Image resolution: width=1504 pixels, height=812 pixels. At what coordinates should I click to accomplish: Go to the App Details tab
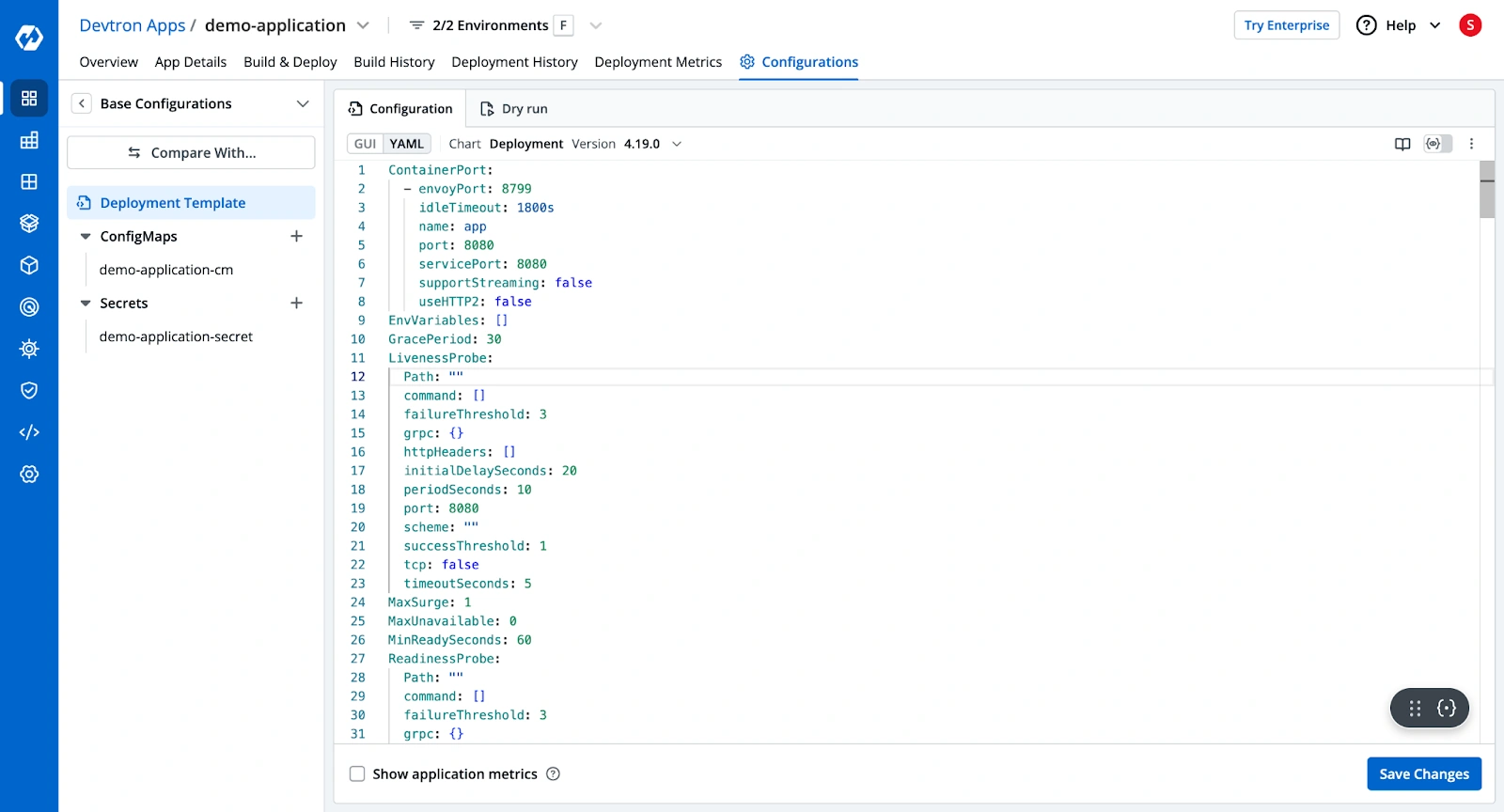(x=191, y=62)
